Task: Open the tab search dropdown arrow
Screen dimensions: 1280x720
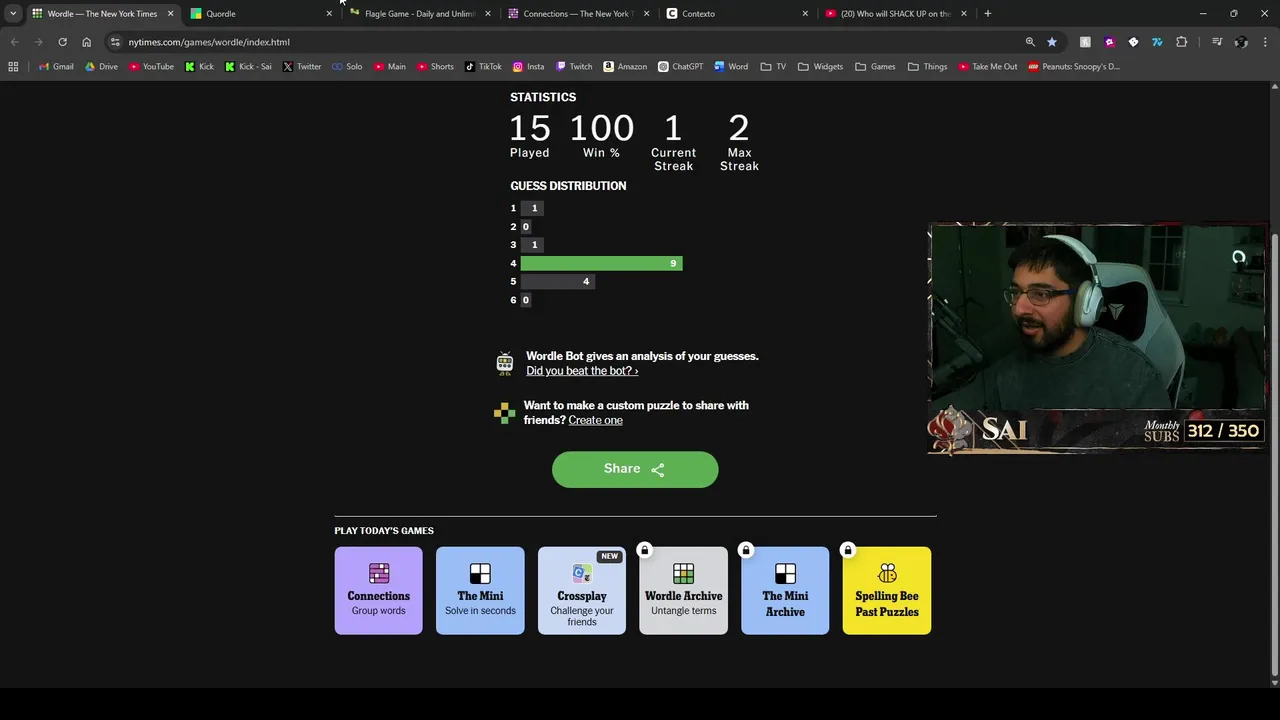Action: click(x=12, y=13)
